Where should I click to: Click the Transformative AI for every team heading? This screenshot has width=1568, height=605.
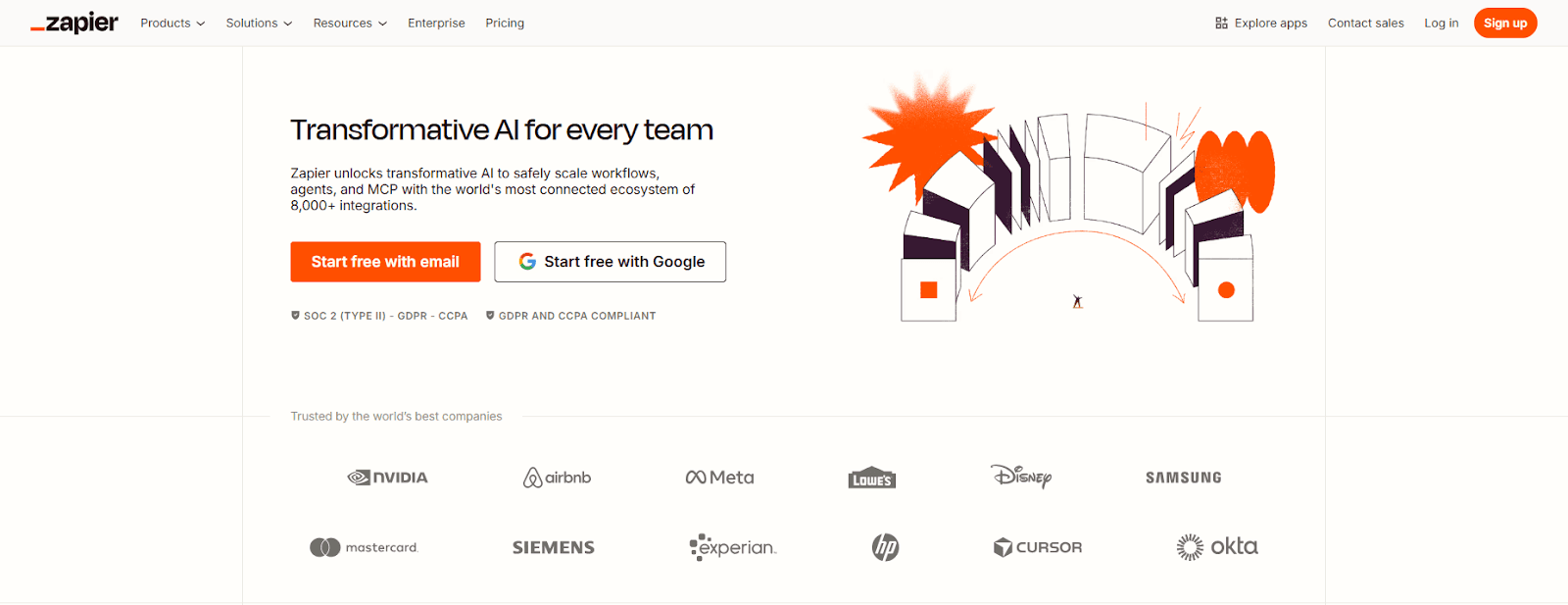coord(502,129)
